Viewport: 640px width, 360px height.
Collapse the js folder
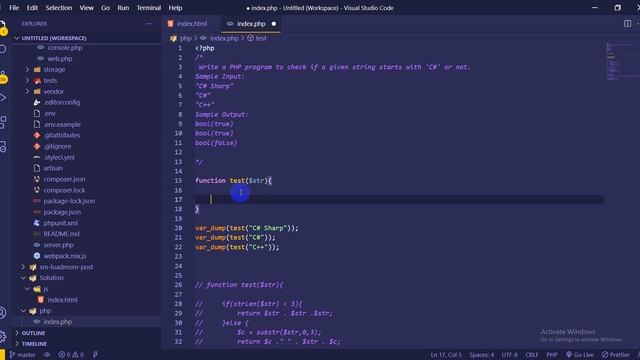27,289
